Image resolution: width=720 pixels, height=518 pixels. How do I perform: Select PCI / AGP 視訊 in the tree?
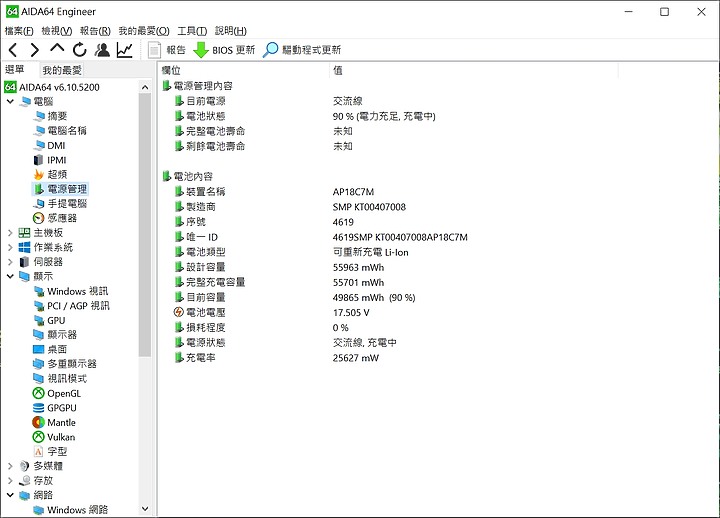pos(79,306)
